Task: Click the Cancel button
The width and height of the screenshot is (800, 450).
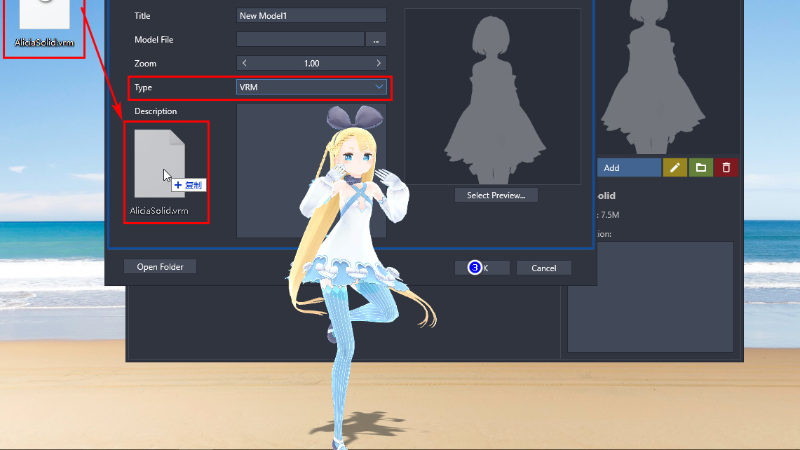Action: click(543, 268)
